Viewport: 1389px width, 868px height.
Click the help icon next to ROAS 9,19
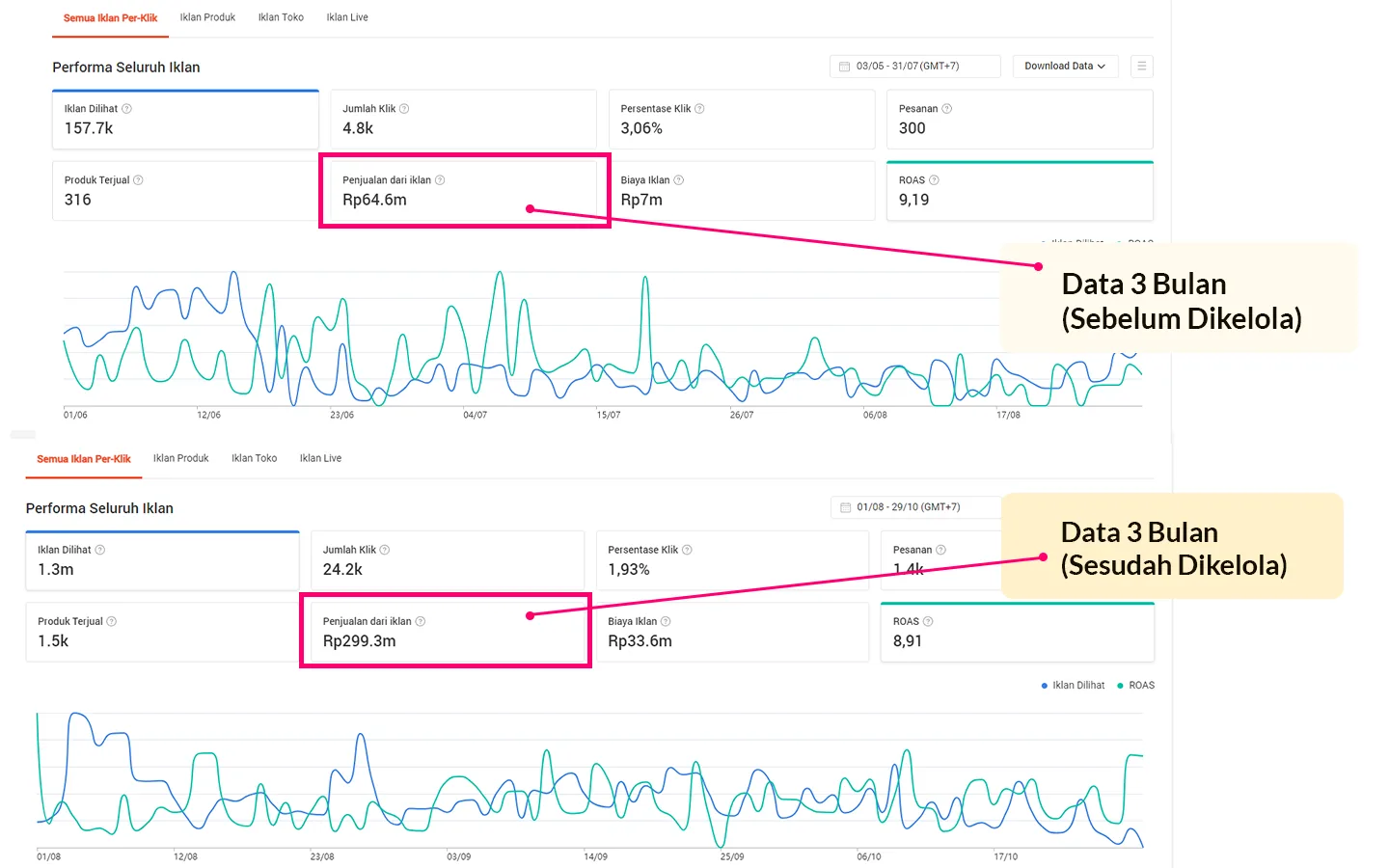[932, 179]
